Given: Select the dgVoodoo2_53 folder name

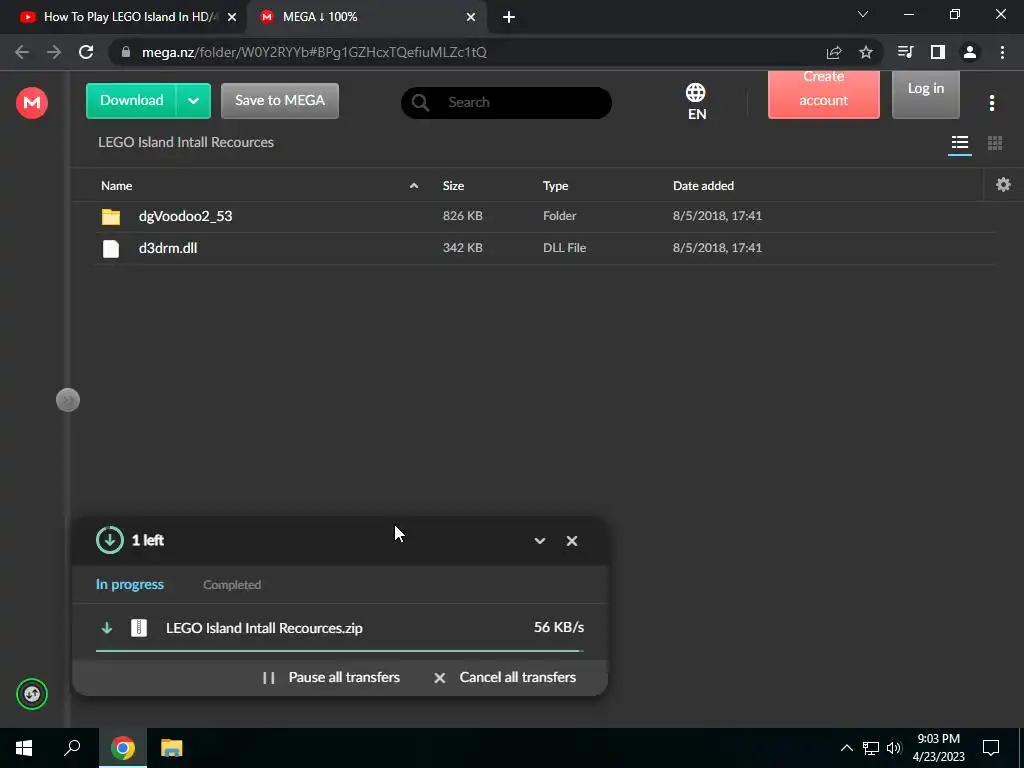Looking at the screenshot, I should point(185,216).
